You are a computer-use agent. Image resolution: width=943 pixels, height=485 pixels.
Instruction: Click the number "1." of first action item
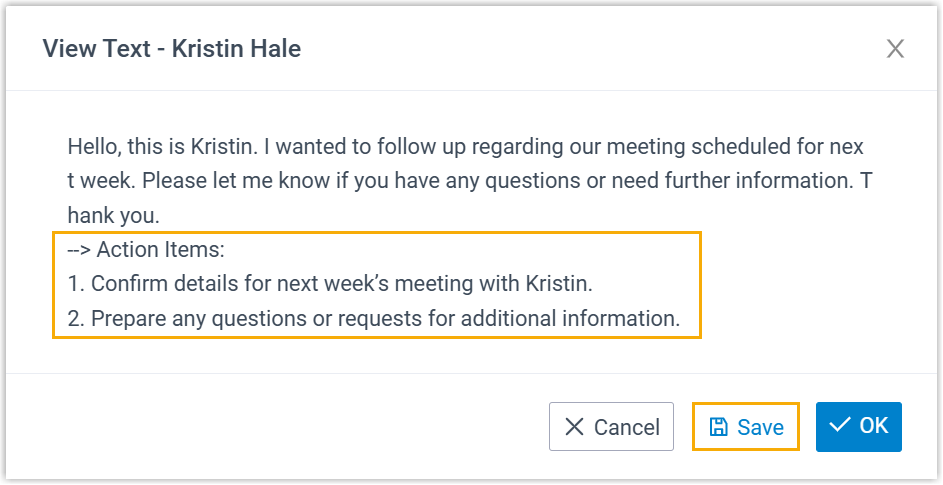76,284
